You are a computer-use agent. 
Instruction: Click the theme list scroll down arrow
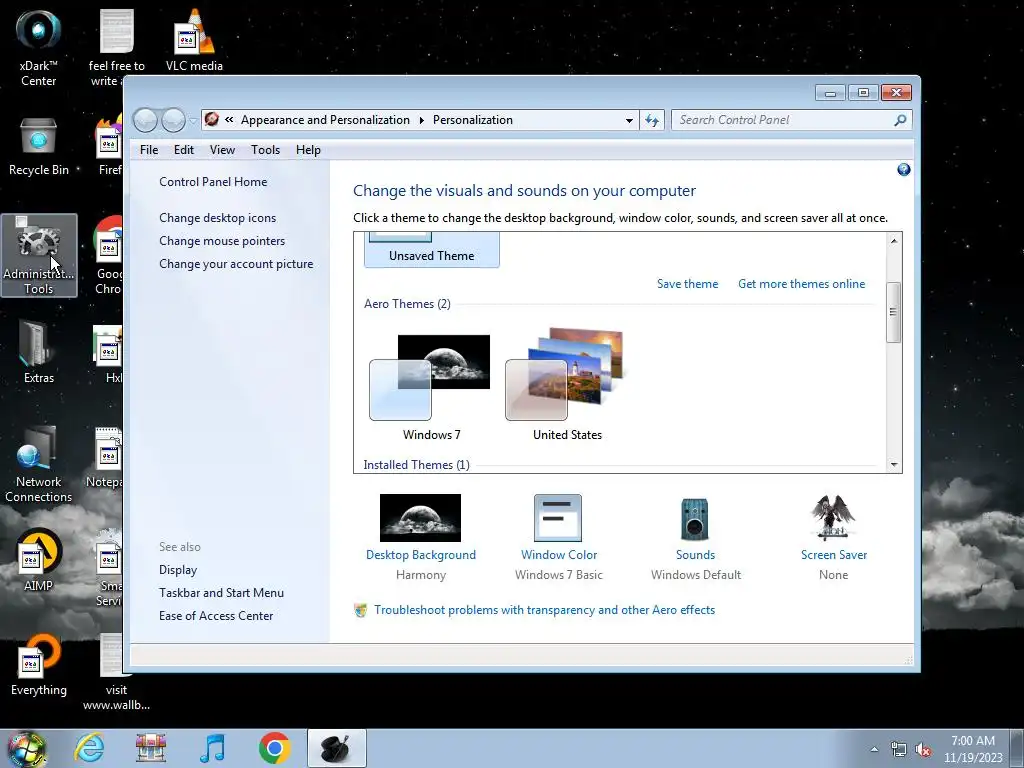tap(894, 464)
